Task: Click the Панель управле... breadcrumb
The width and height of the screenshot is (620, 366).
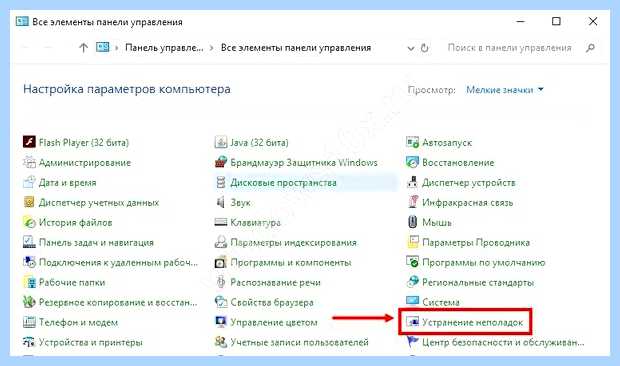Action: (164, 48)
